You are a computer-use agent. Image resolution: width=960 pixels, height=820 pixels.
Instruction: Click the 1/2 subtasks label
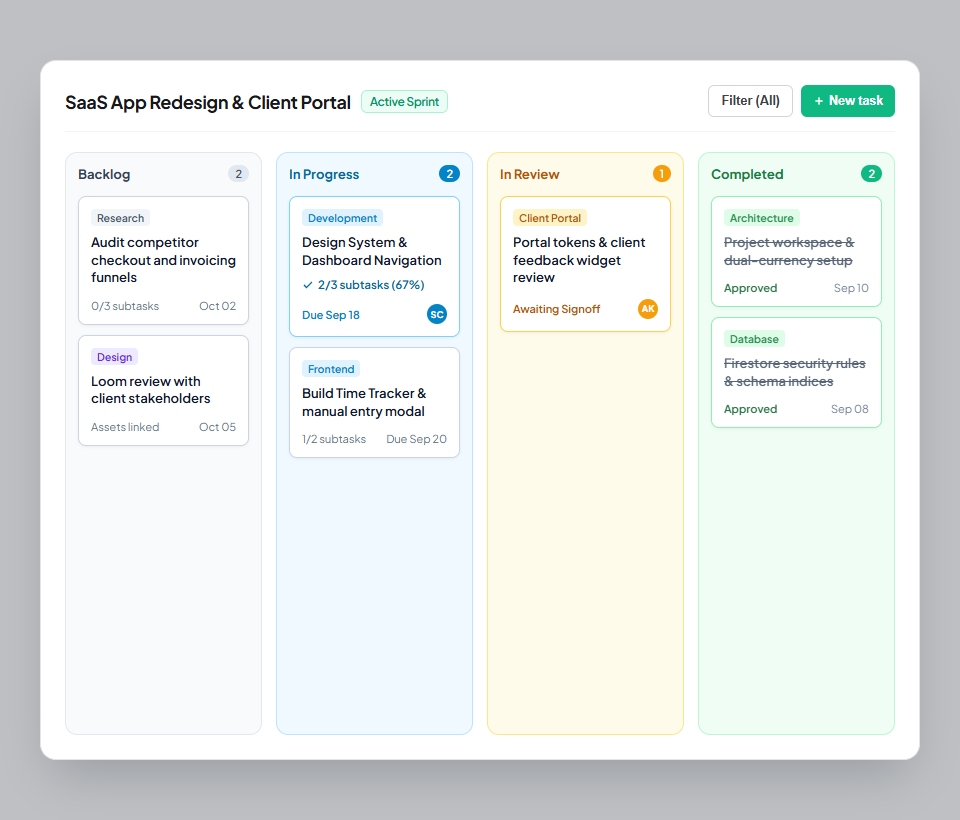click(334, 439)
